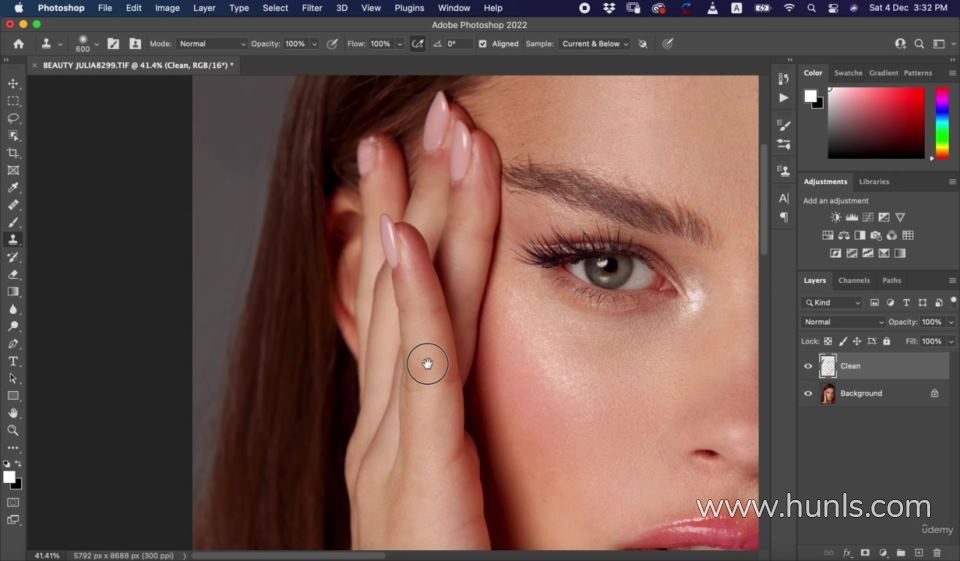Open the Sample Current & Below dropdown
The width and height of the screenshot is (960, 561).
595,44
